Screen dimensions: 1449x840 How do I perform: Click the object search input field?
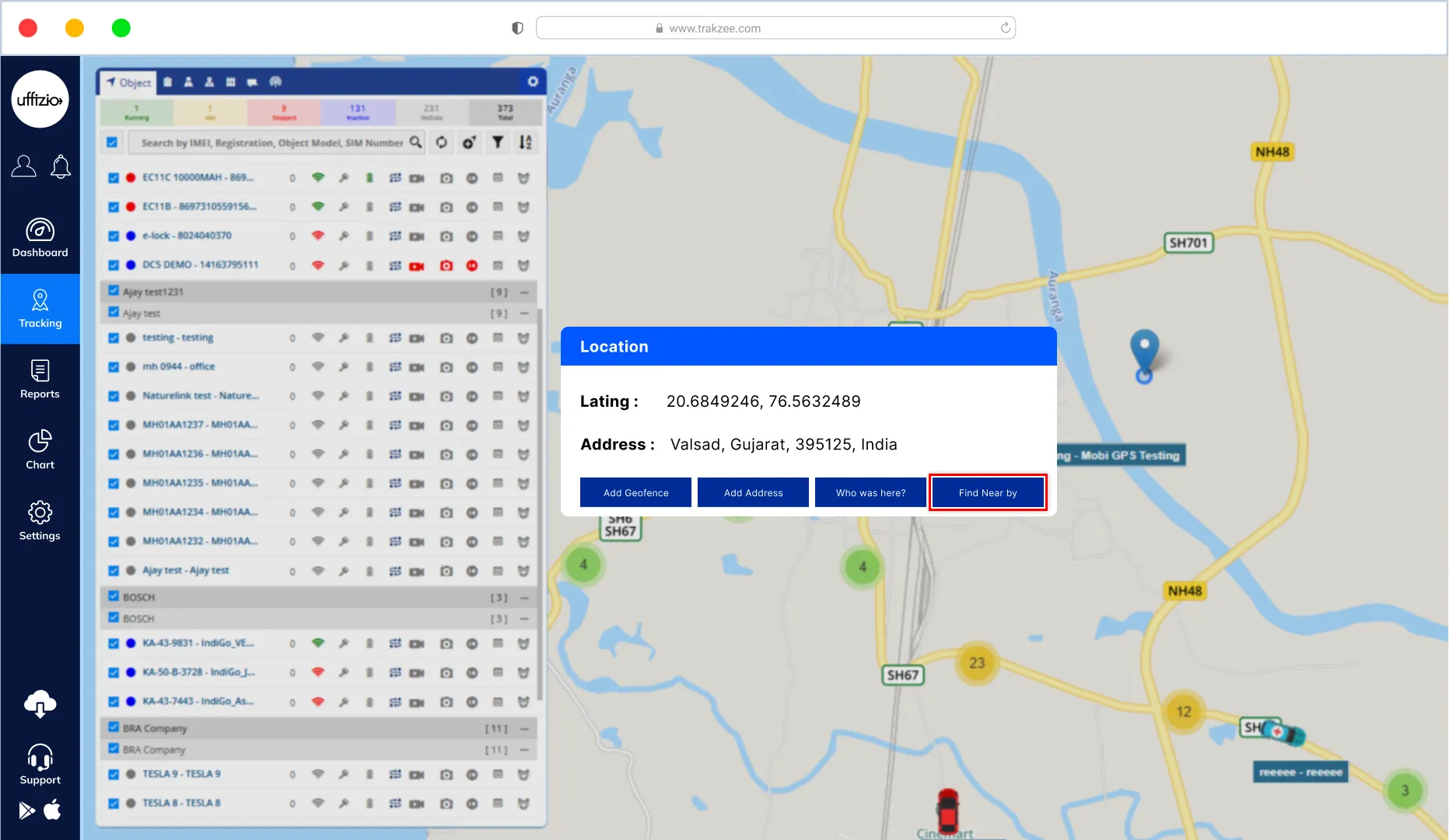[x=272, y=143]
